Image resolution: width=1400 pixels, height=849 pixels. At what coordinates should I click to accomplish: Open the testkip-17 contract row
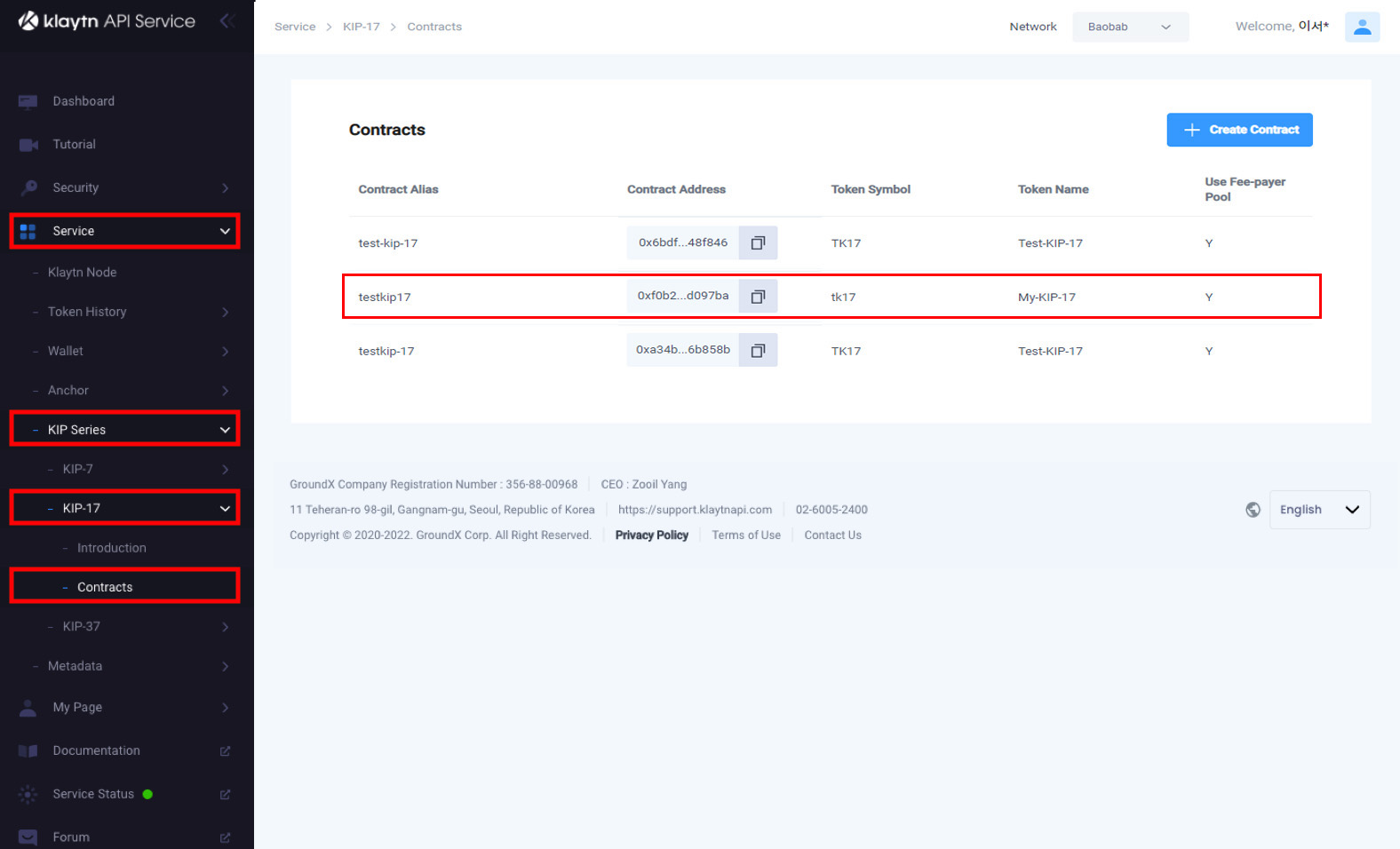pyautogui.click(x=831, y=351)
